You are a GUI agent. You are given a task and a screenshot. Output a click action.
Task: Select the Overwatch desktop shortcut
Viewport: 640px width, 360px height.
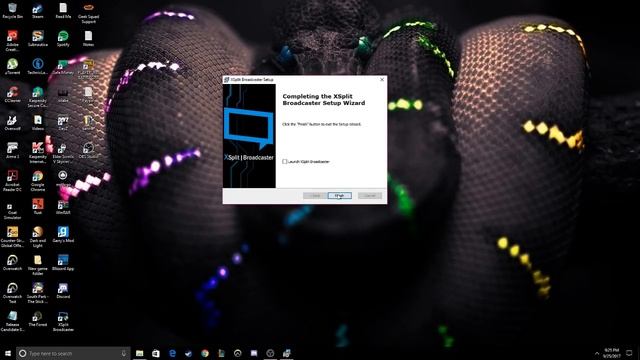pos(12,262)
